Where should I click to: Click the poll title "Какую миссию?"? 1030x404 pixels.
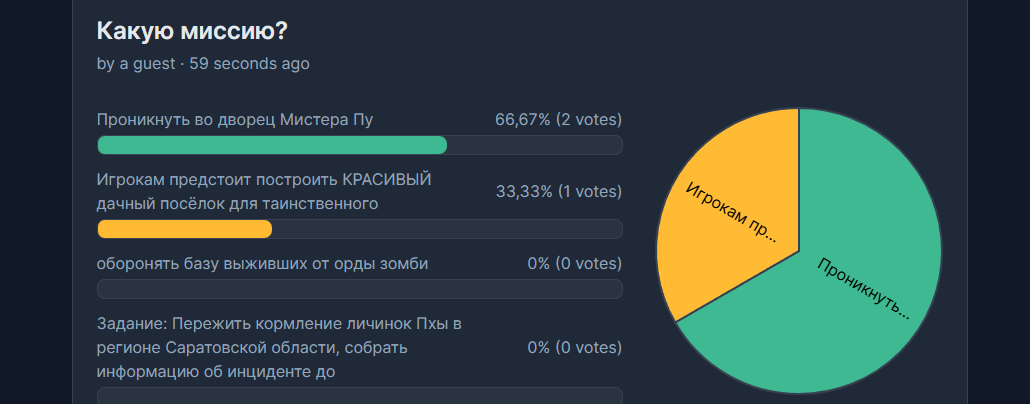(192, 31)
